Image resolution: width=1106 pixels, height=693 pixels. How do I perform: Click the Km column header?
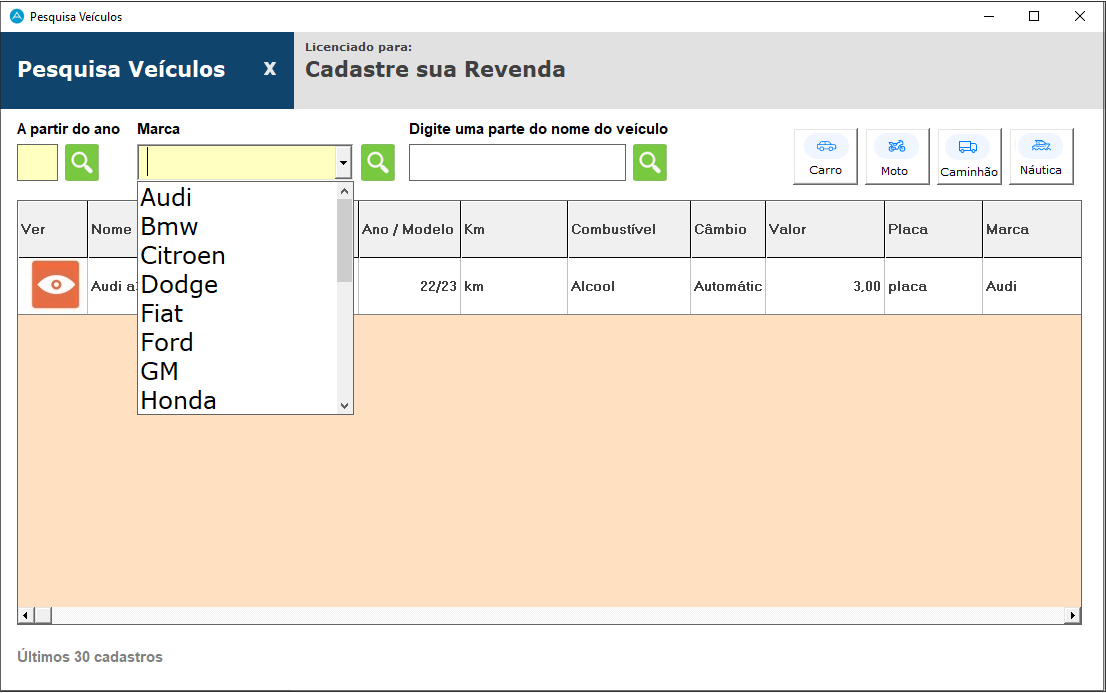click(514, 229)
